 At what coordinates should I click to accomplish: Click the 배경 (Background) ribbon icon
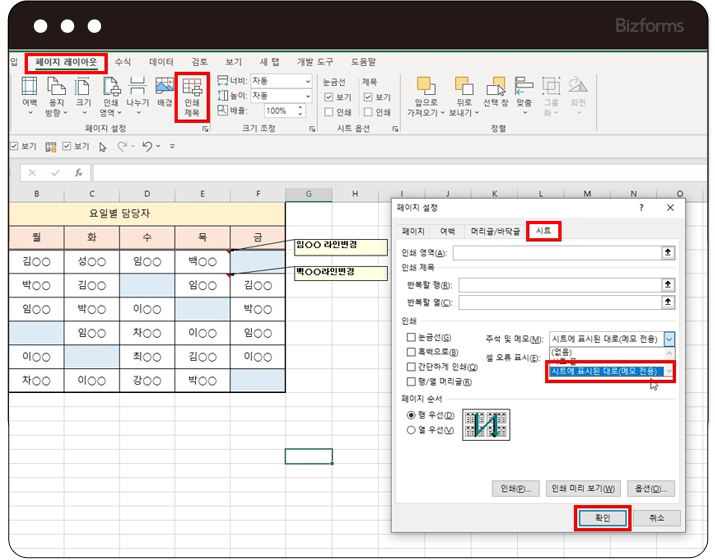tap(164, 92)
